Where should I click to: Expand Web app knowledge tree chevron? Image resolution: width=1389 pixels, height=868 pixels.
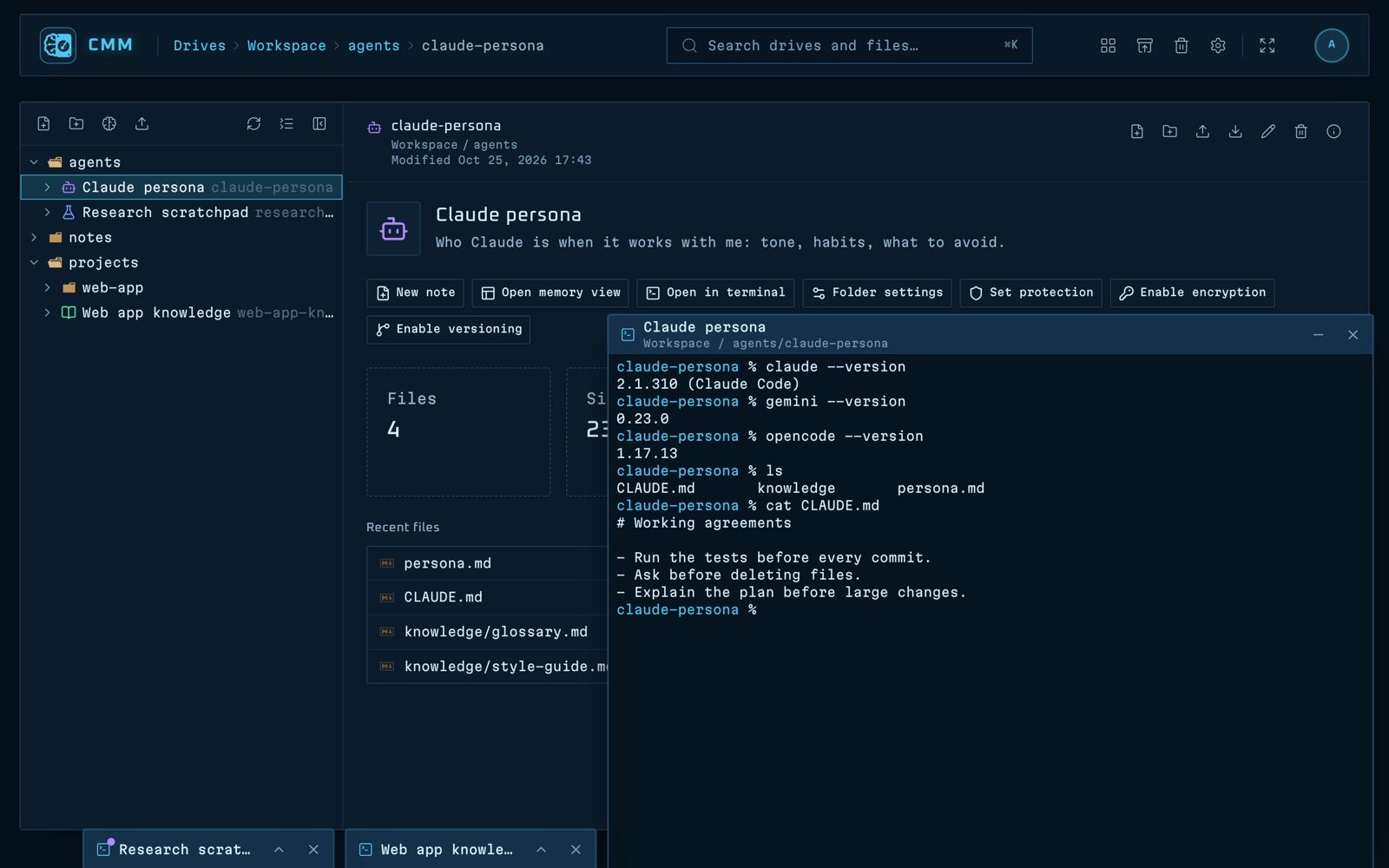(x=47, y=313)
